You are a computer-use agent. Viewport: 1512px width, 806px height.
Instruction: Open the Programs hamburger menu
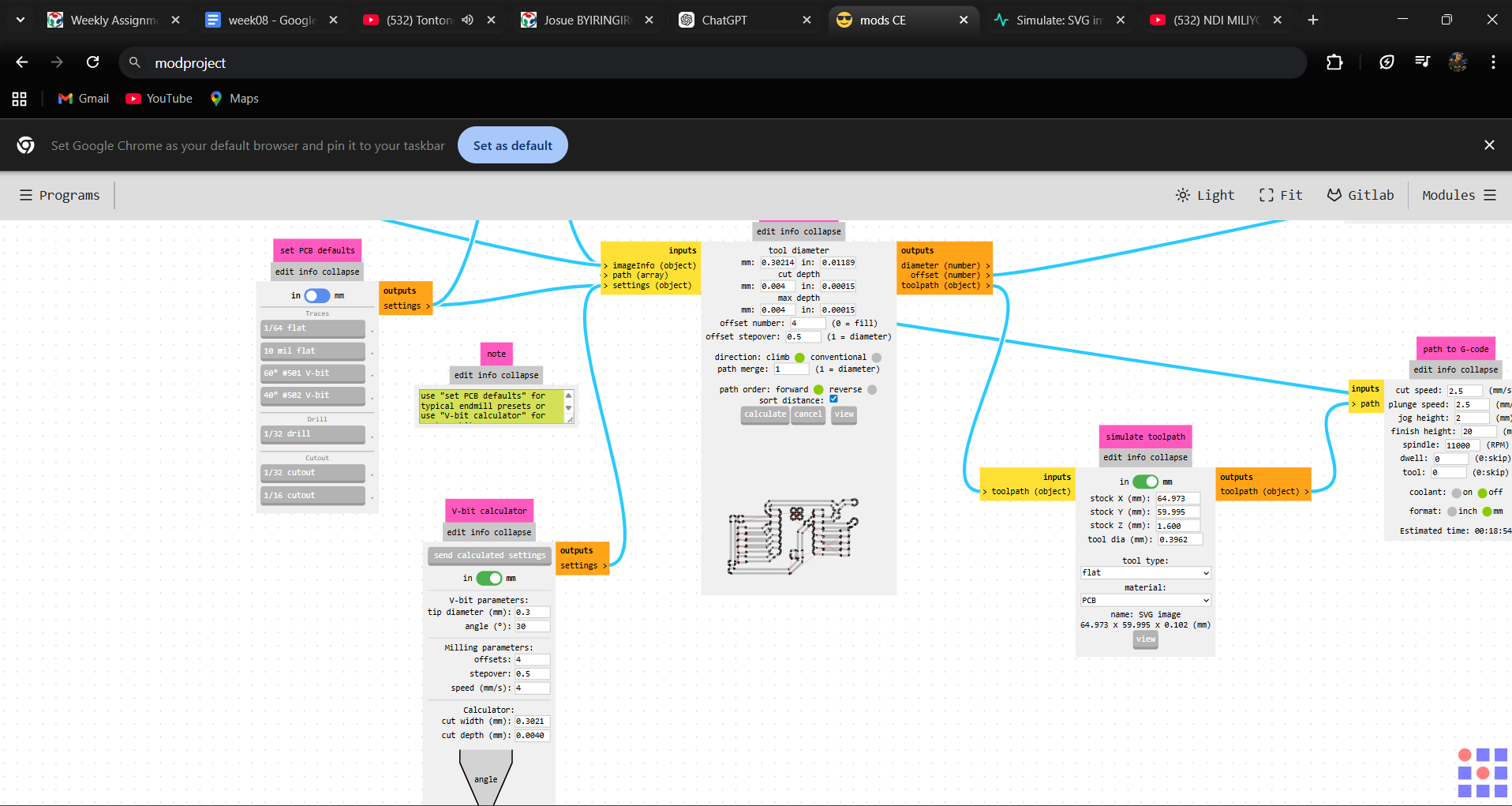(x=60, y=195)
